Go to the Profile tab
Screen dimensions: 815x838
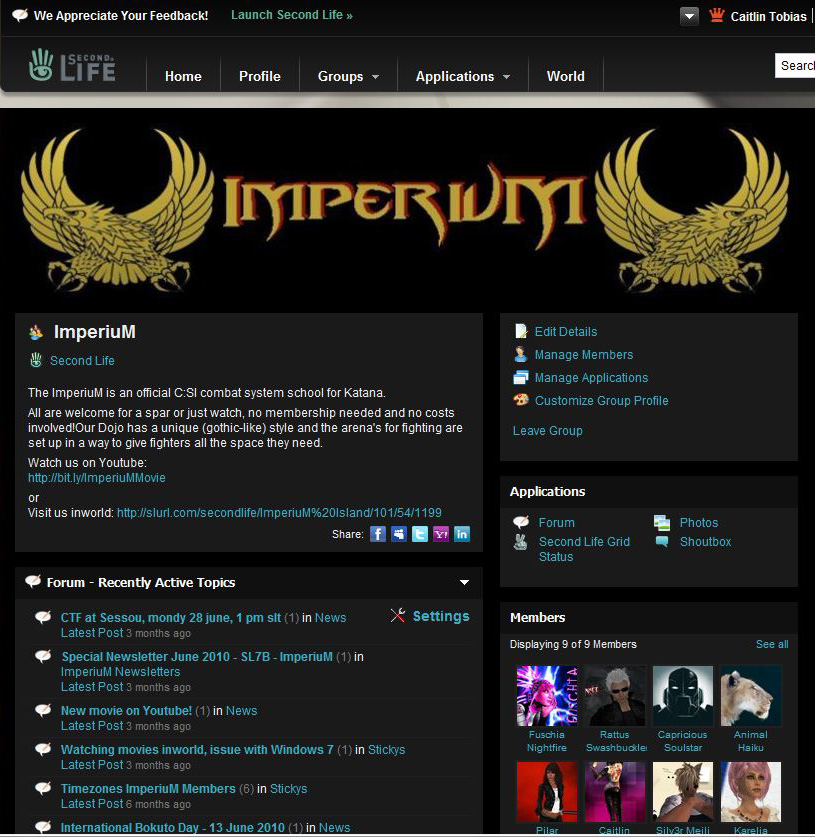click(x=259, y=76)
